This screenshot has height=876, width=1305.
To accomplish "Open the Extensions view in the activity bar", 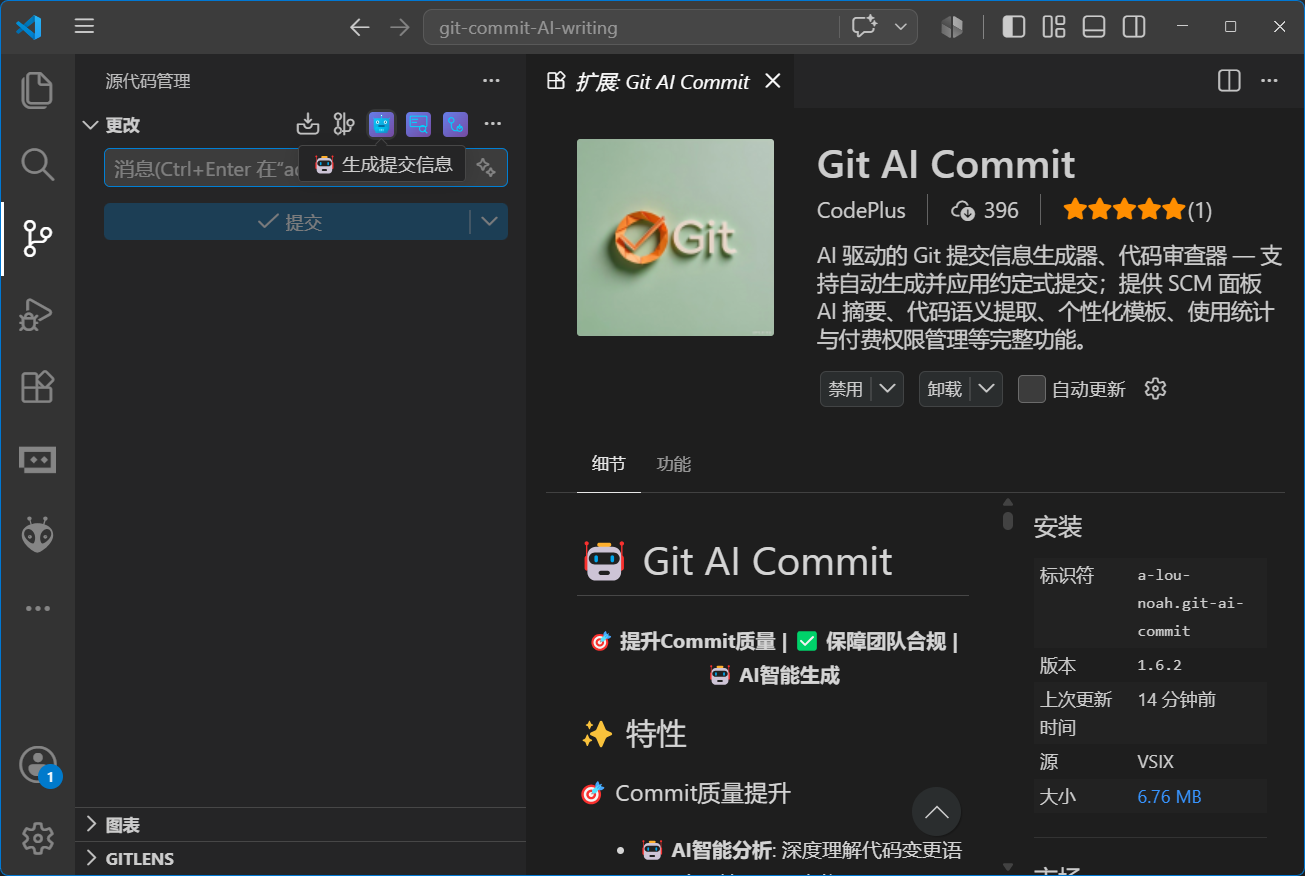I will [37, 387].
